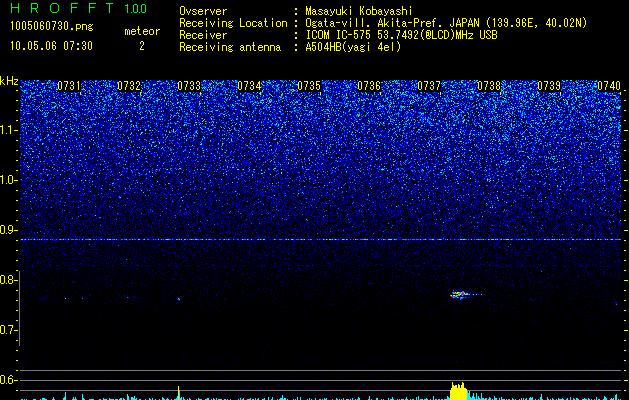Click the Ovserver label
629x400 pixels.
coord(203,11)
